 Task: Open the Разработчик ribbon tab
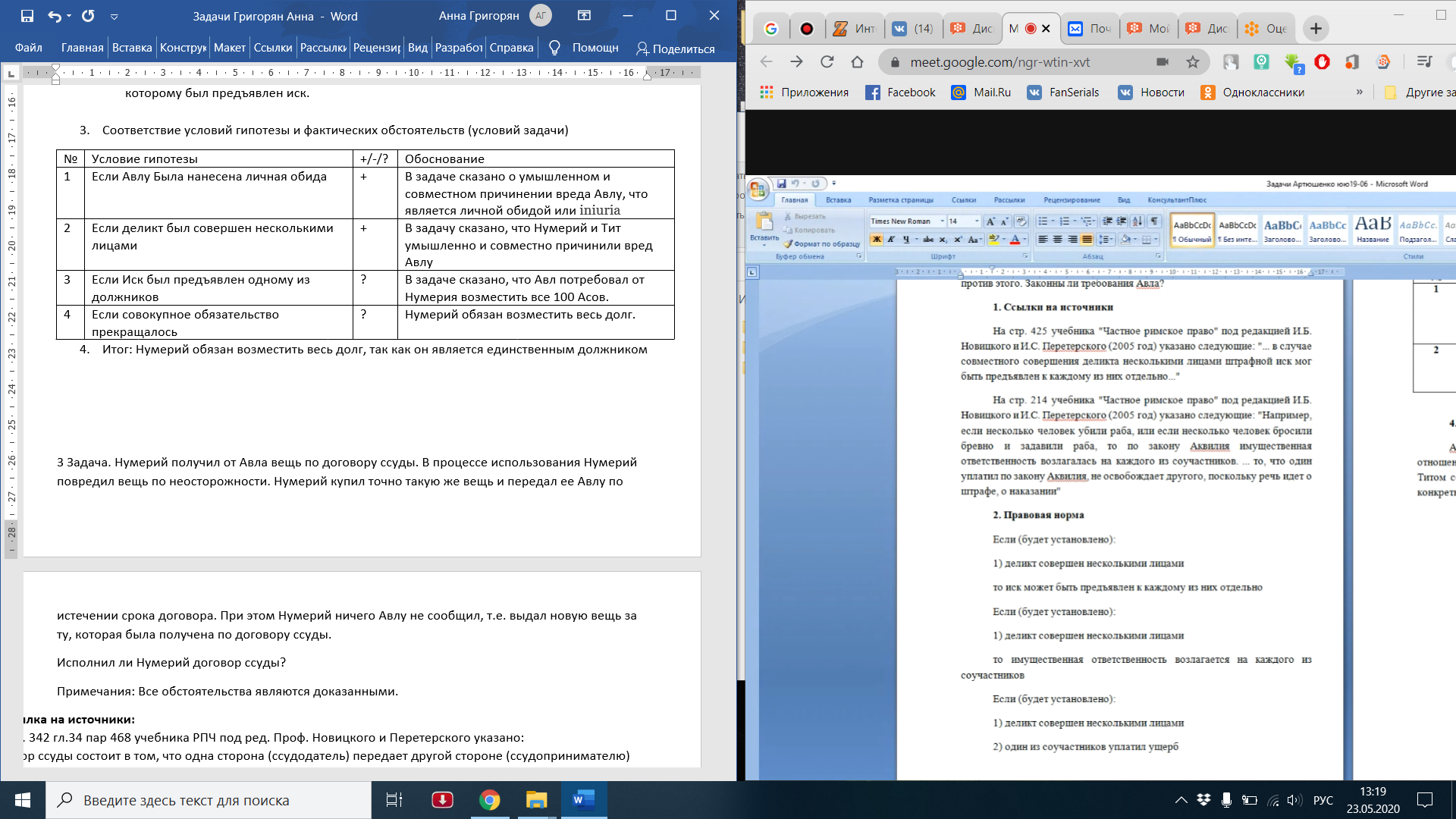[459, 48]
